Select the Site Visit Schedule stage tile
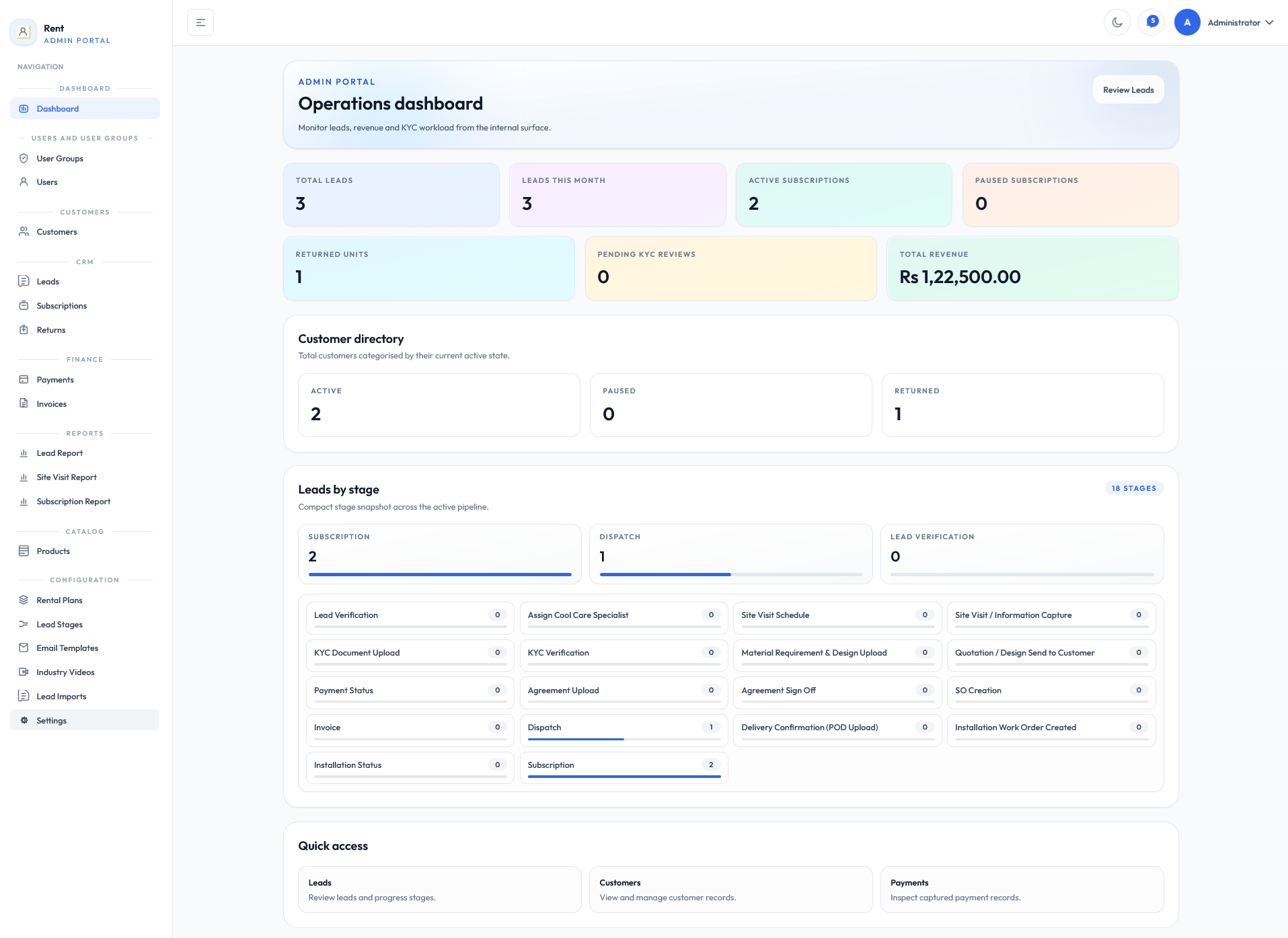Viewport: 1288px width, 938px height. pos(837,617)
